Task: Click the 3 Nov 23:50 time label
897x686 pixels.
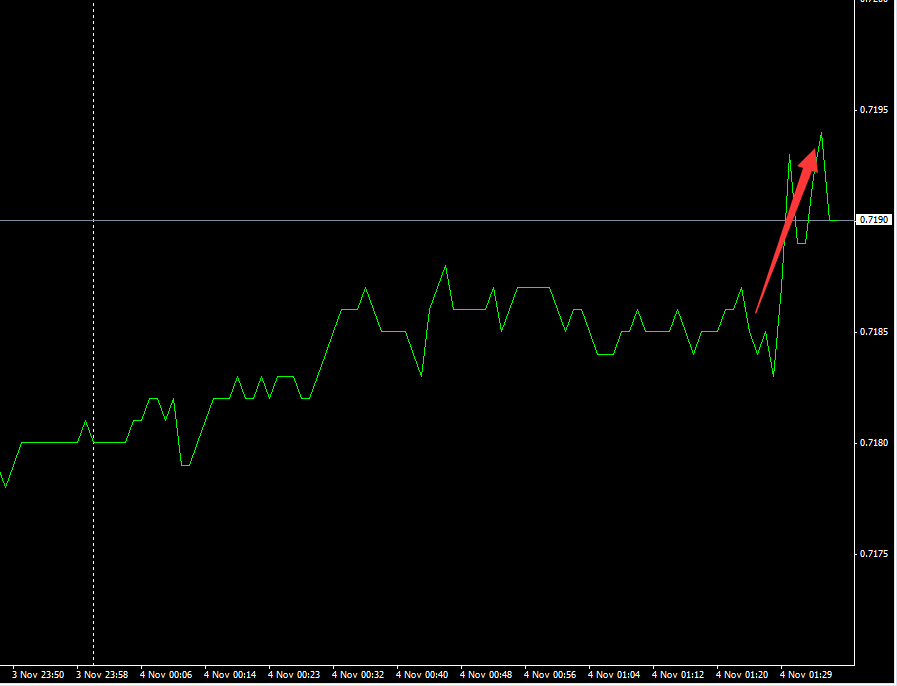Action: click(38, 675)
